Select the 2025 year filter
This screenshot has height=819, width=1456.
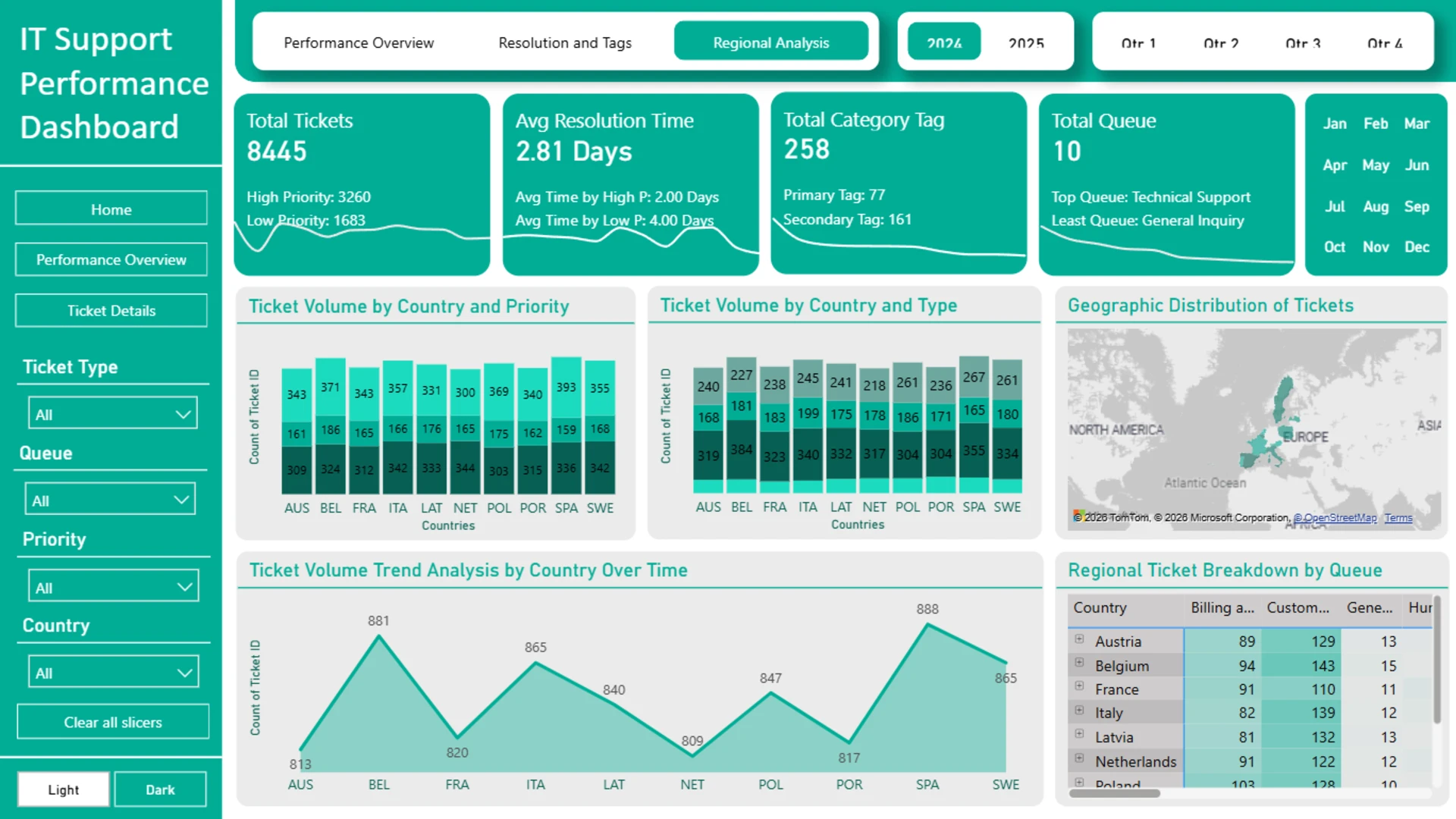1026,42
